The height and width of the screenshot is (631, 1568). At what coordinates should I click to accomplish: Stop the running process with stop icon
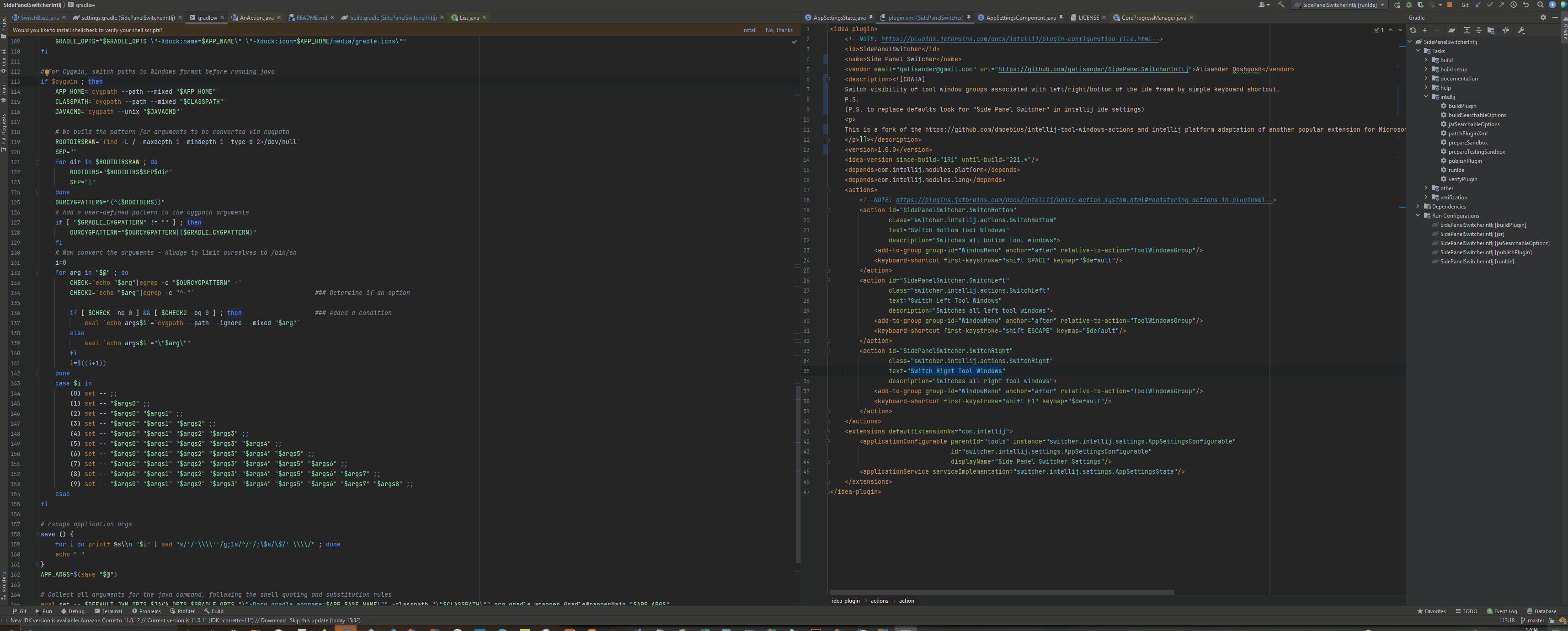pos(1449,5)
